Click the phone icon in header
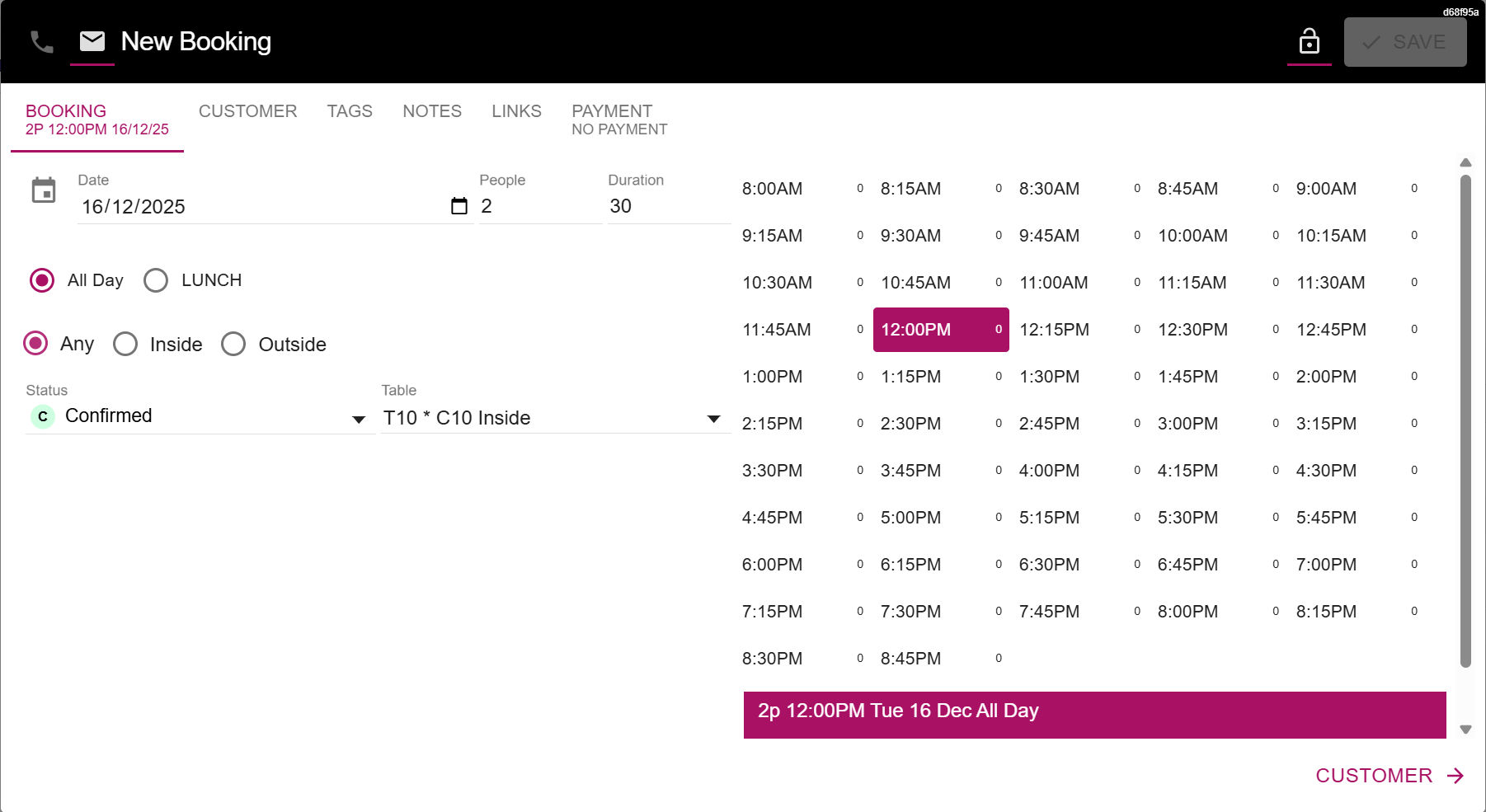 pyautogui.click(x=42, y=42)
